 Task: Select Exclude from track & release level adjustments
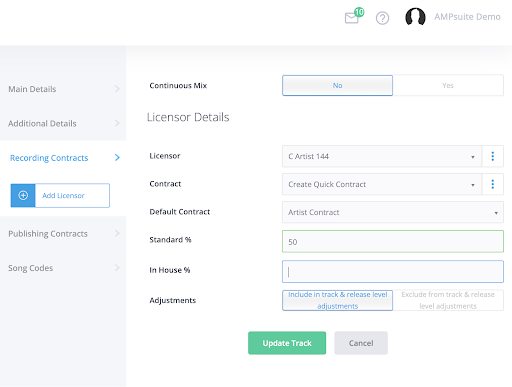pyautogui.click(x=448, y=300)
